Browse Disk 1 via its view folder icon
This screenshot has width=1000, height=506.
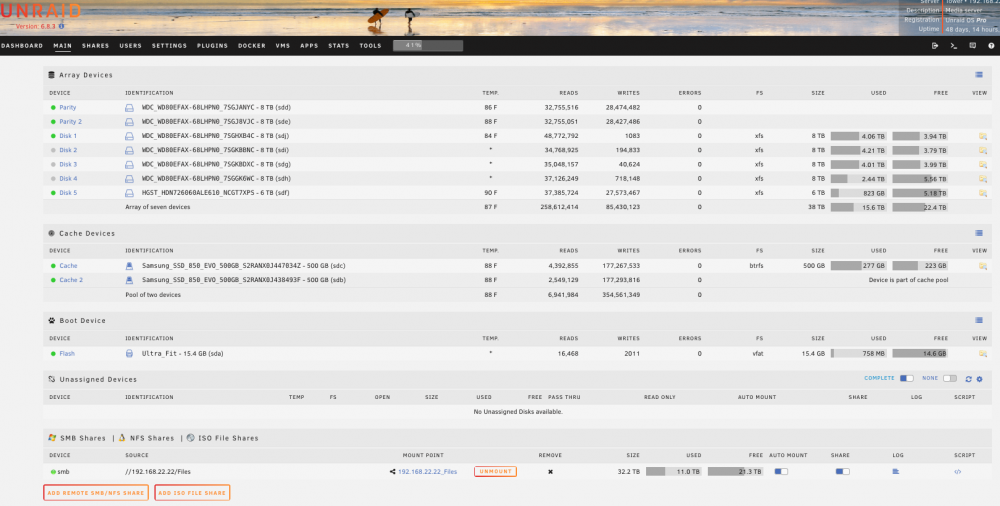pos(983,136)
